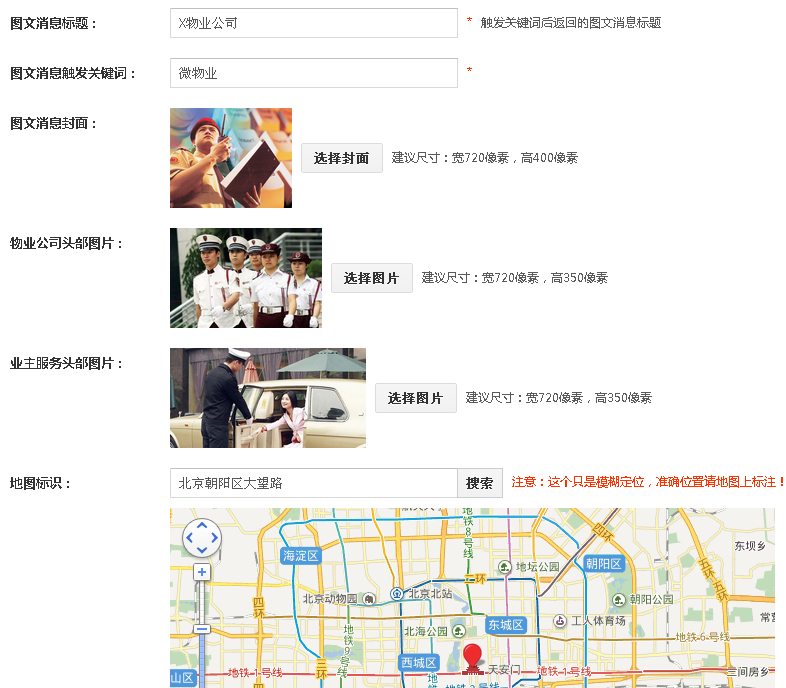Click the 图文消息封面 cover thumbnail
This screenshot has height=688, width=786.
pos(231,158)
